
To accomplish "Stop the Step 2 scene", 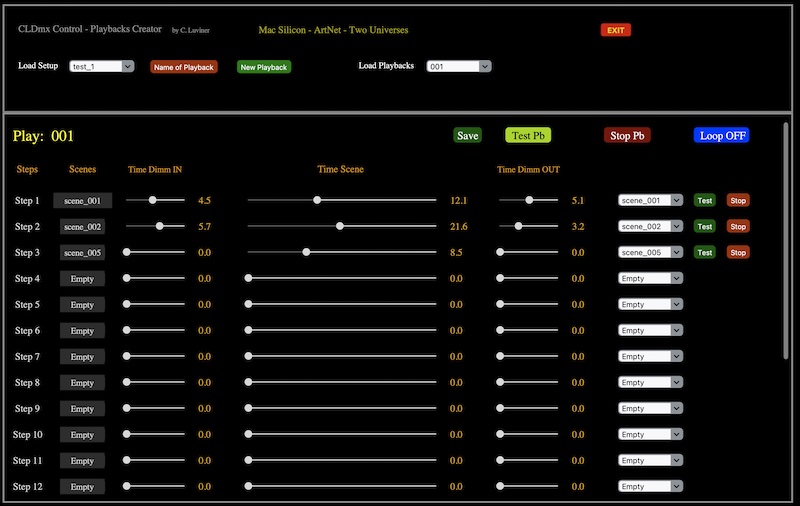I will 738,226.
